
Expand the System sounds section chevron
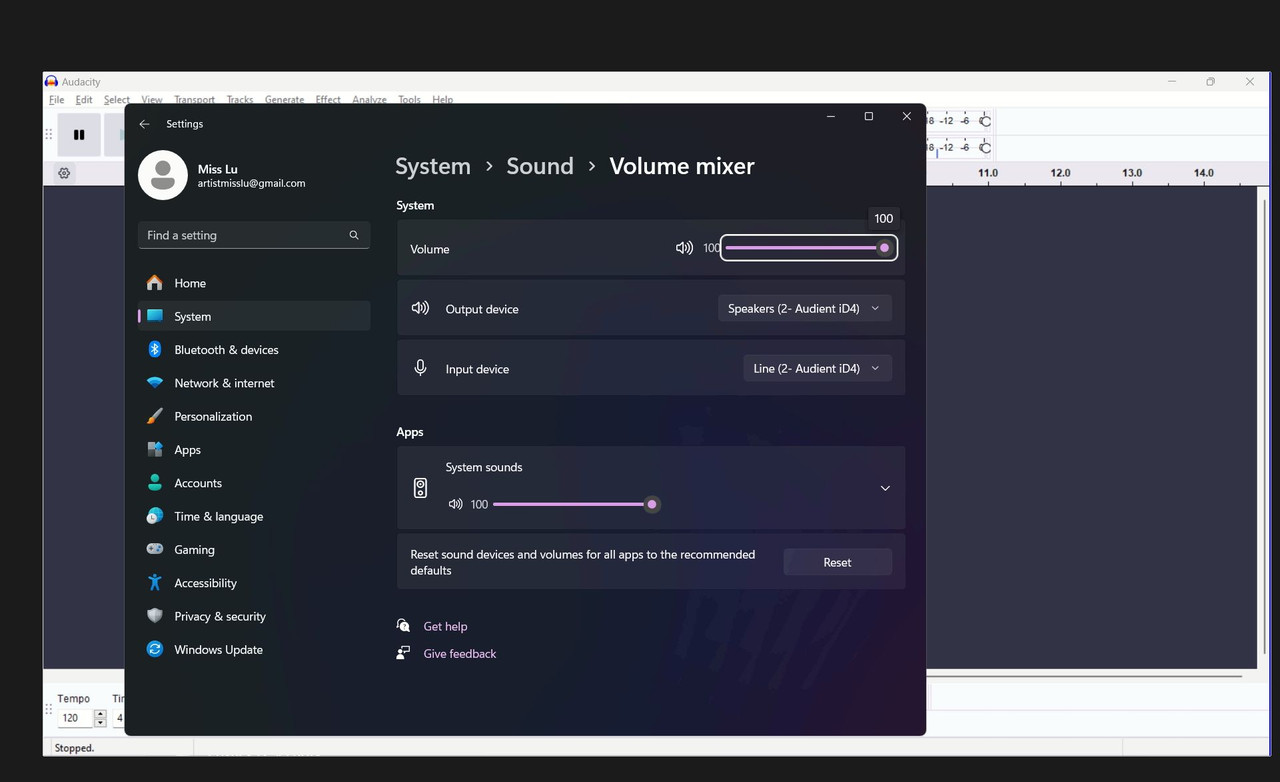(885, 488)
